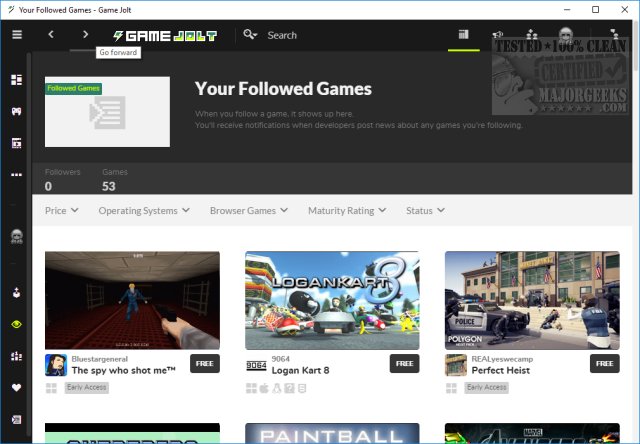Open the user avatar in top bar

[566, 35]
